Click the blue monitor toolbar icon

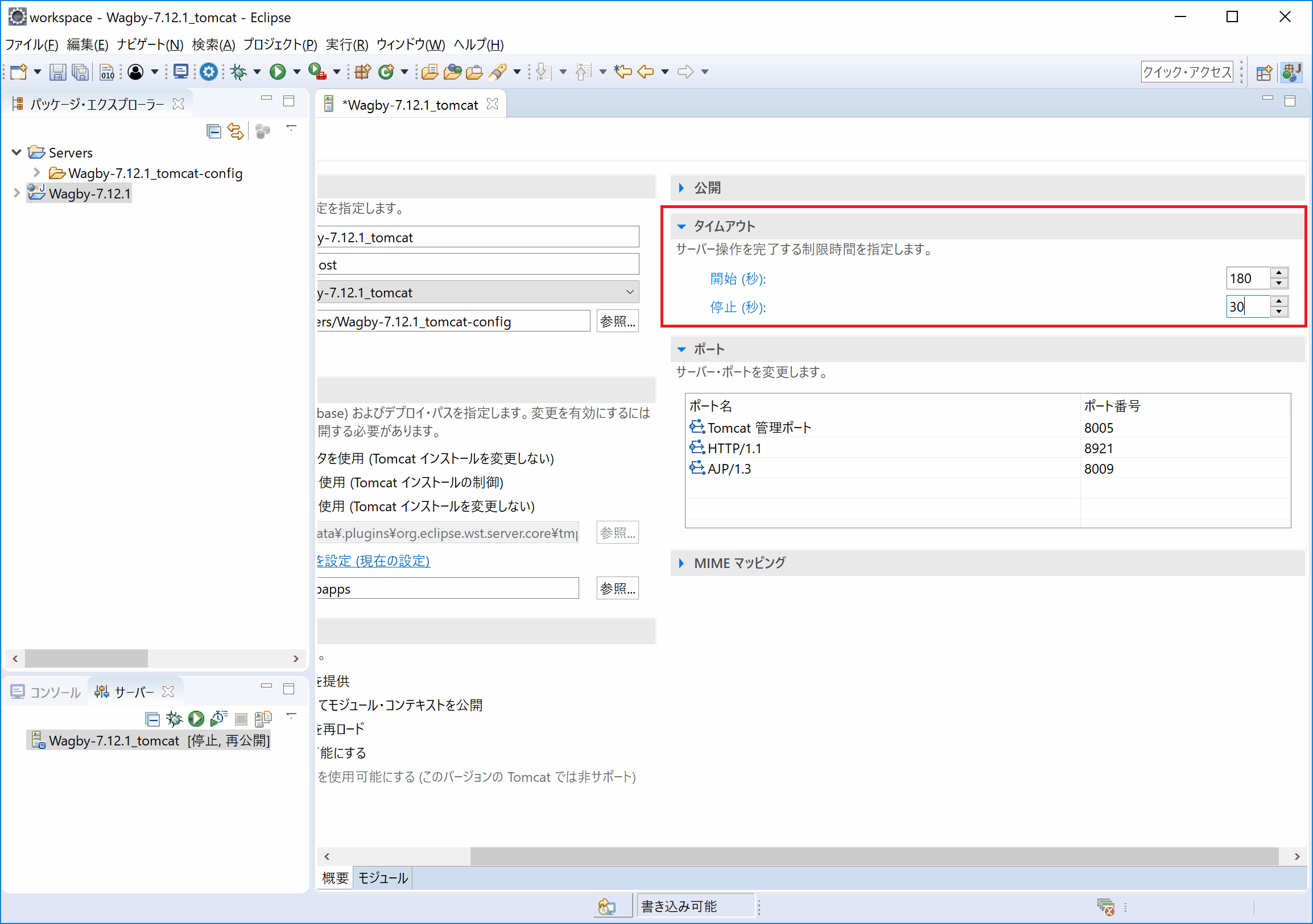[x=181, y=72]
